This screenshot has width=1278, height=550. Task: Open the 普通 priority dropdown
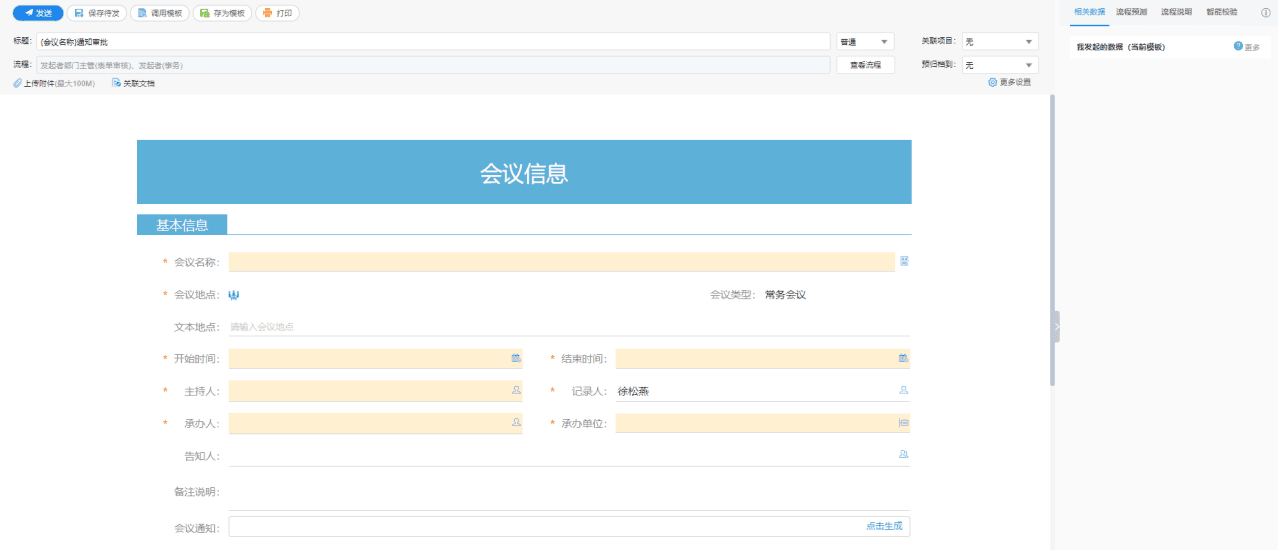(865, 41)
